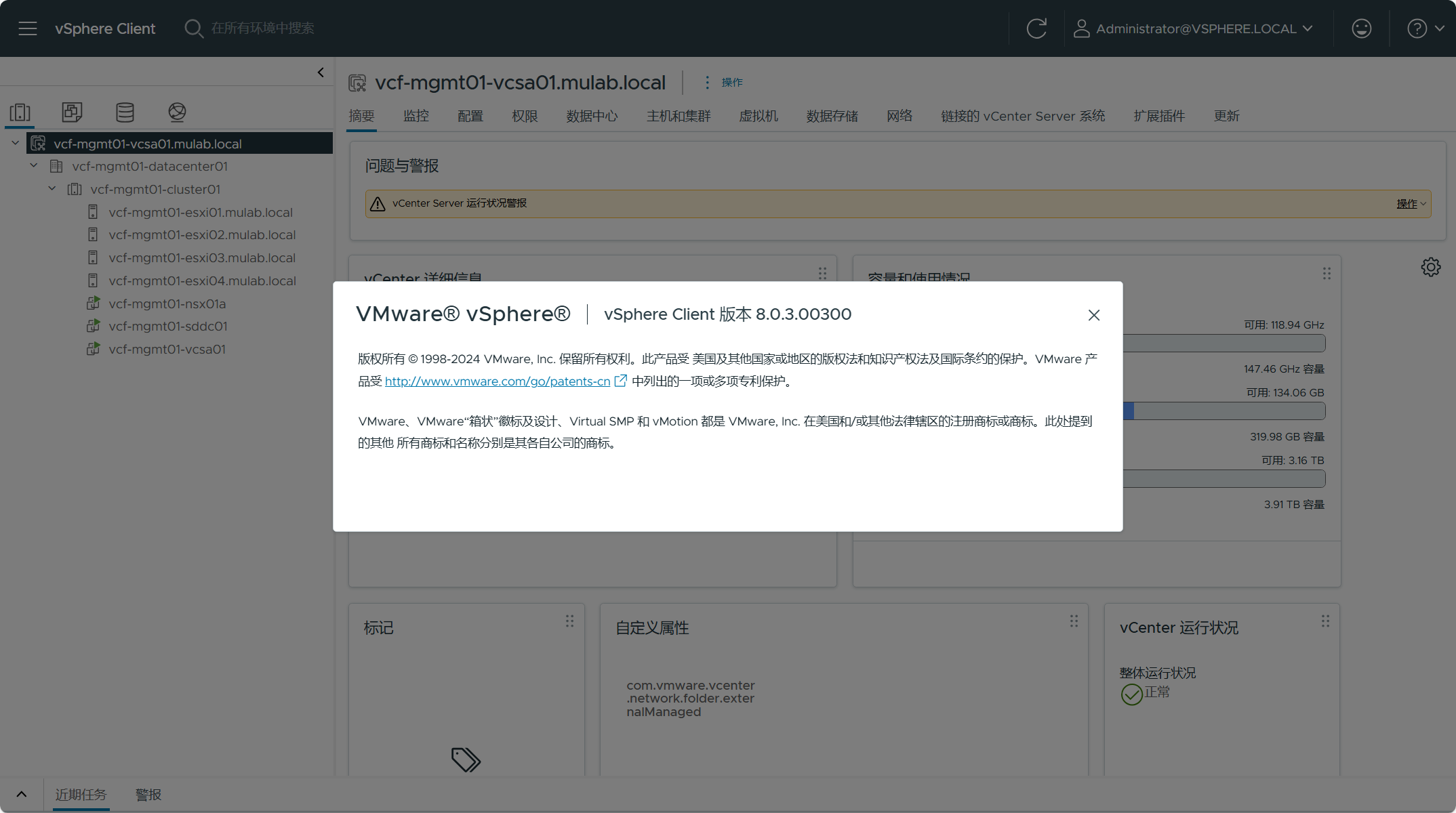Viewport: 1456px width, 813px height.
Task: Open the smiley feedback icon
Action: (x=1361, y=28)
